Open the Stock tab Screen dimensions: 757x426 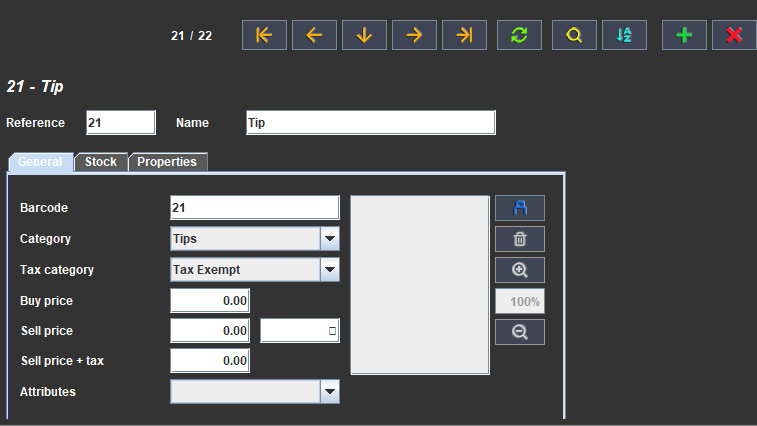[101, 162]
